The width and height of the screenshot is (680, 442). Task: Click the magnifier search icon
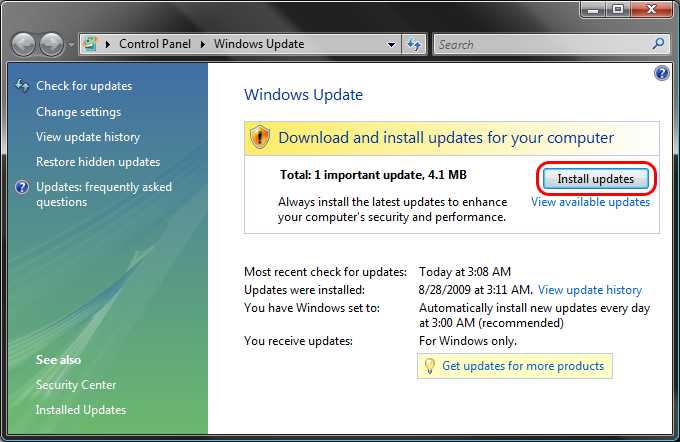pos(658,43)
